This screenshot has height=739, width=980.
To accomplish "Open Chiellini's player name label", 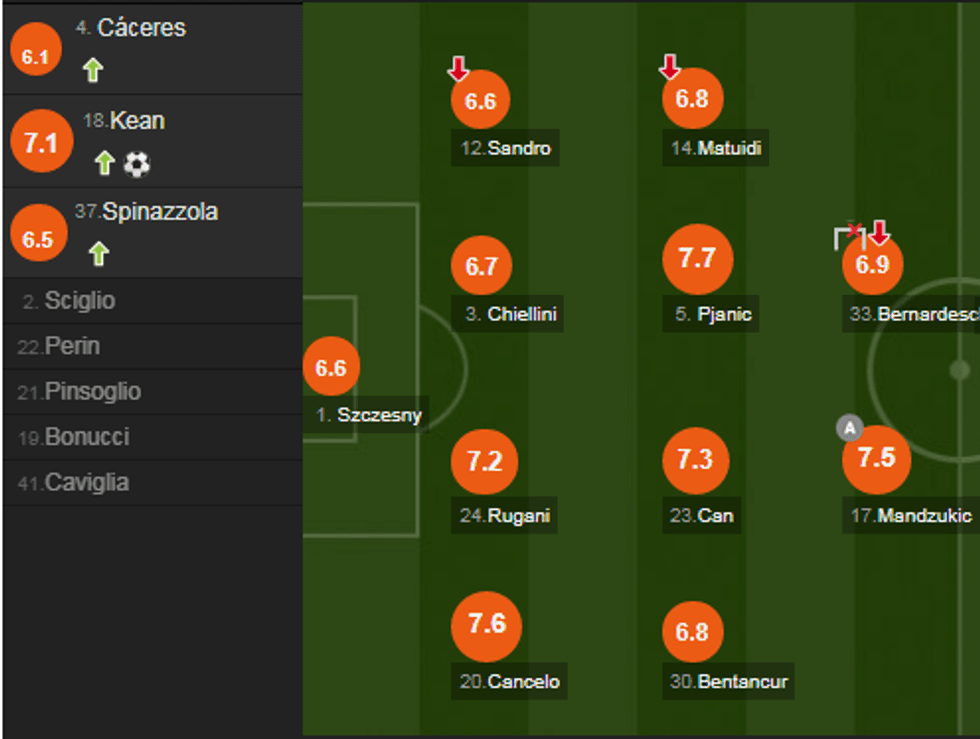I will [511, 314].
